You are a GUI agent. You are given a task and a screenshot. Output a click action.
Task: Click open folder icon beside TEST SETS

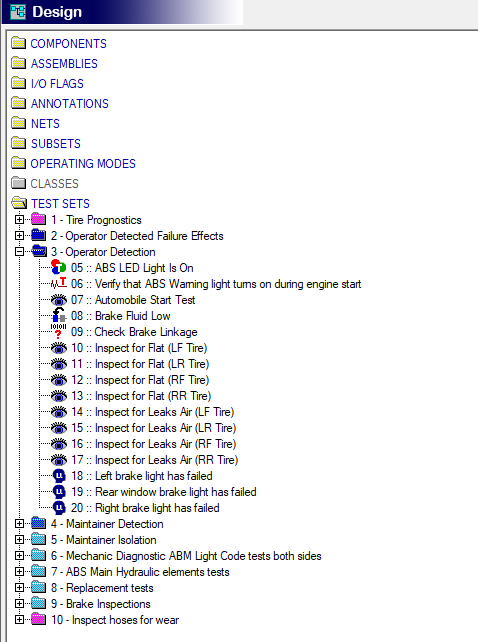19,203
